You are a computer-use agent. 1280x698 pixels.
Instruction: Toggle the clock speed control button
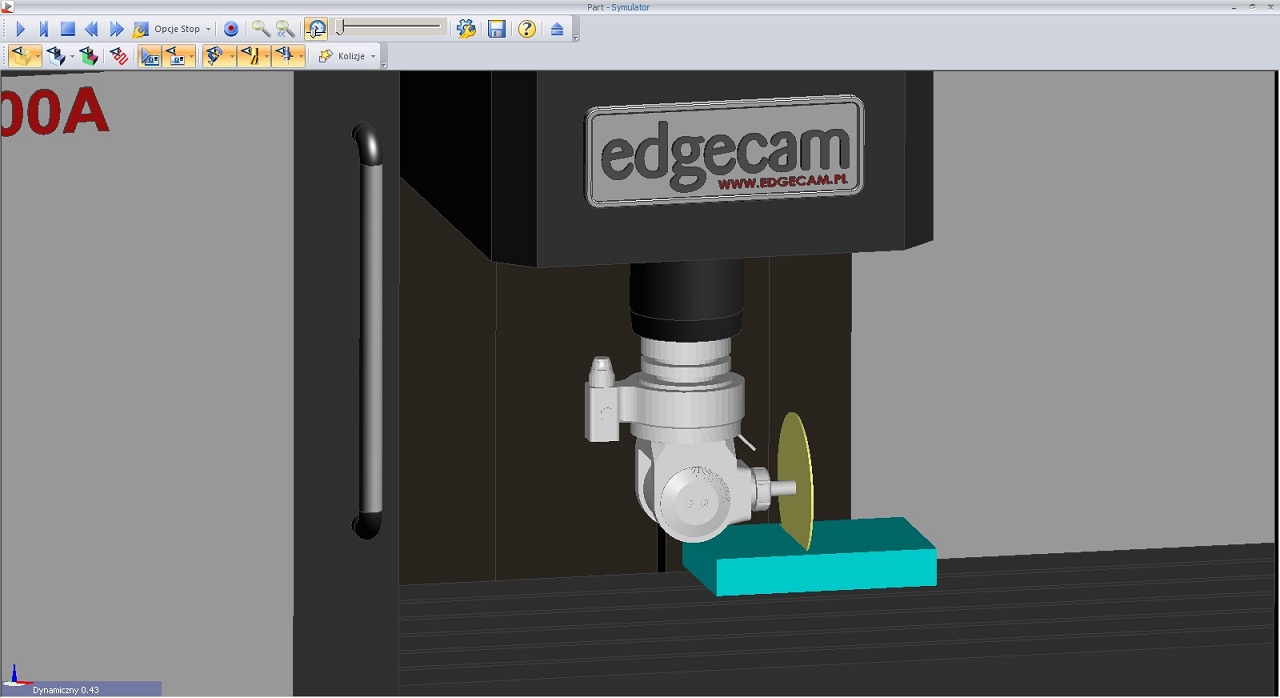(x=316, y=29)
